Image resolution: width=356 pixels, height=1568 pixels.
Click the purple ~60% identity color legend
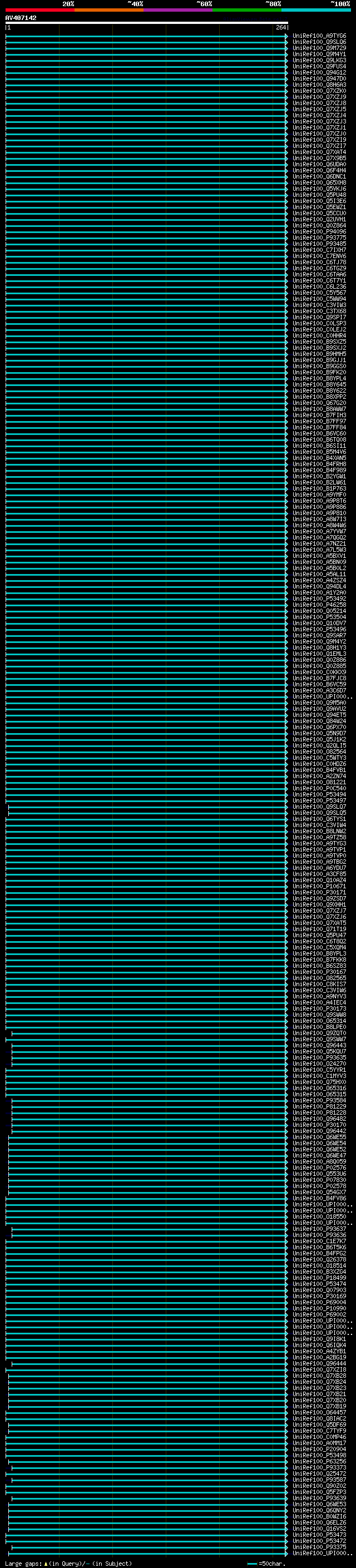pyautogui.click(x=177, y=11)
